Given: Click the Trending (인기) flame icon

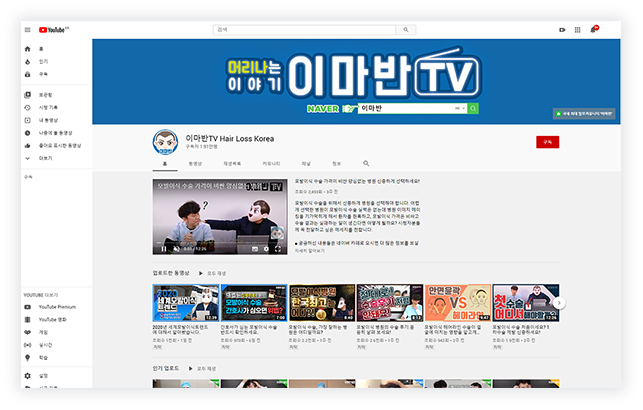Looking at the screenshot, I should coord(27,62).
